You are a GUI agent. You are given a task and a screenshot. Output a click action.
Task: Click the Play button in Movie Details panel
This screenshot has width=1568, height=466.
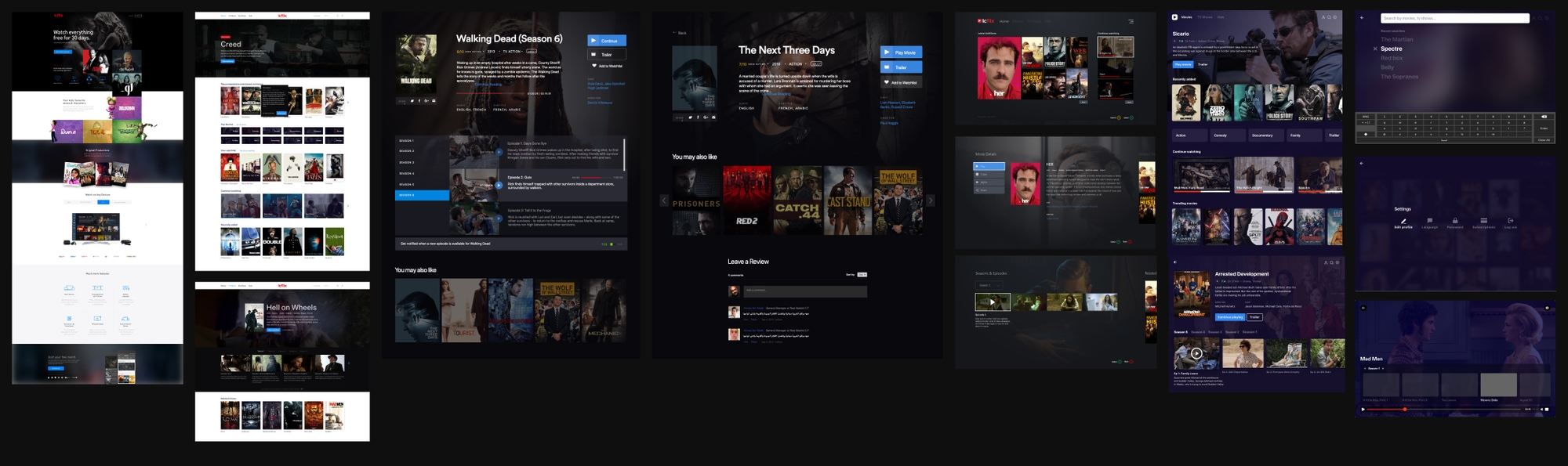(989, 166)
